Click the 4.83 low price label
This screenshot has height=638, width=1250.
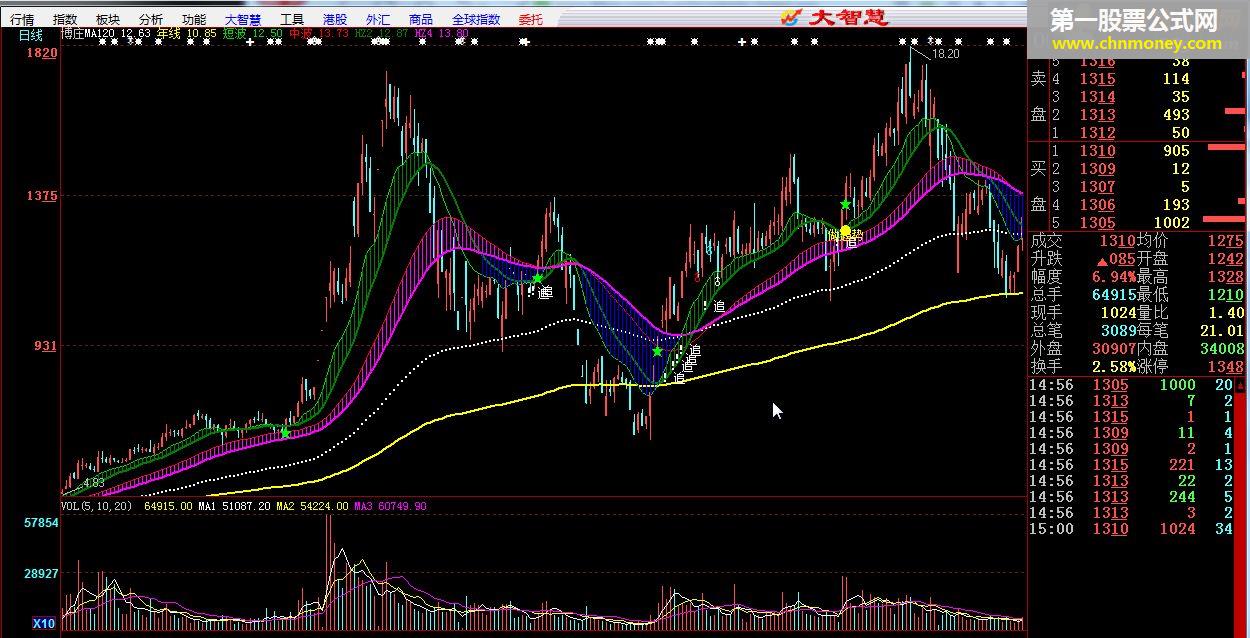94,483
